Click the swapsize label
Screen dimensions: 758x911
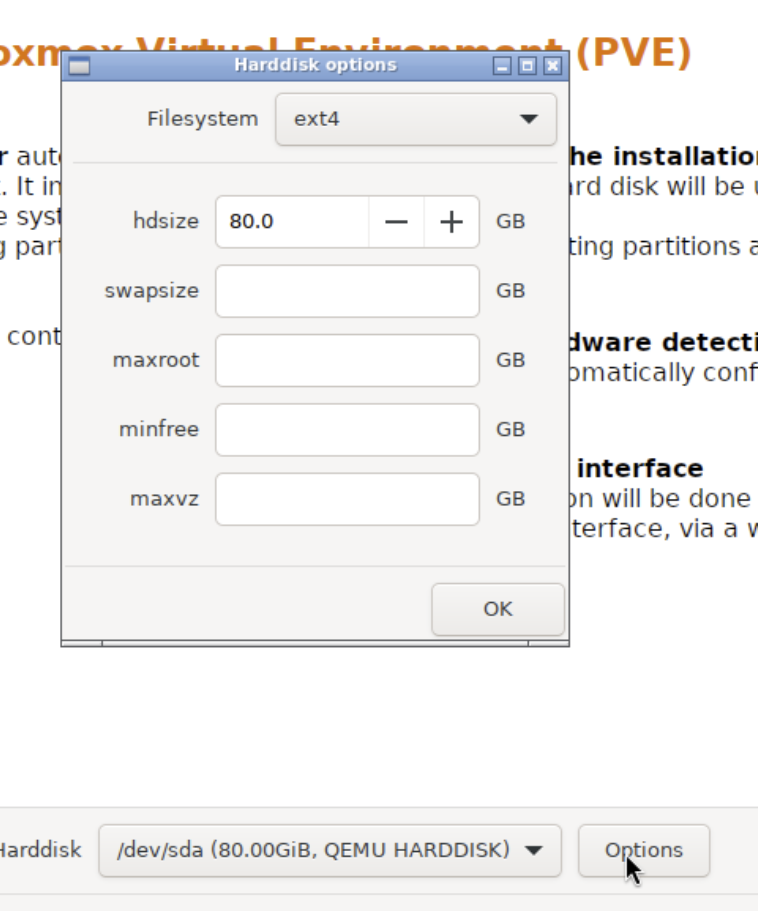[x=152, y=290]
